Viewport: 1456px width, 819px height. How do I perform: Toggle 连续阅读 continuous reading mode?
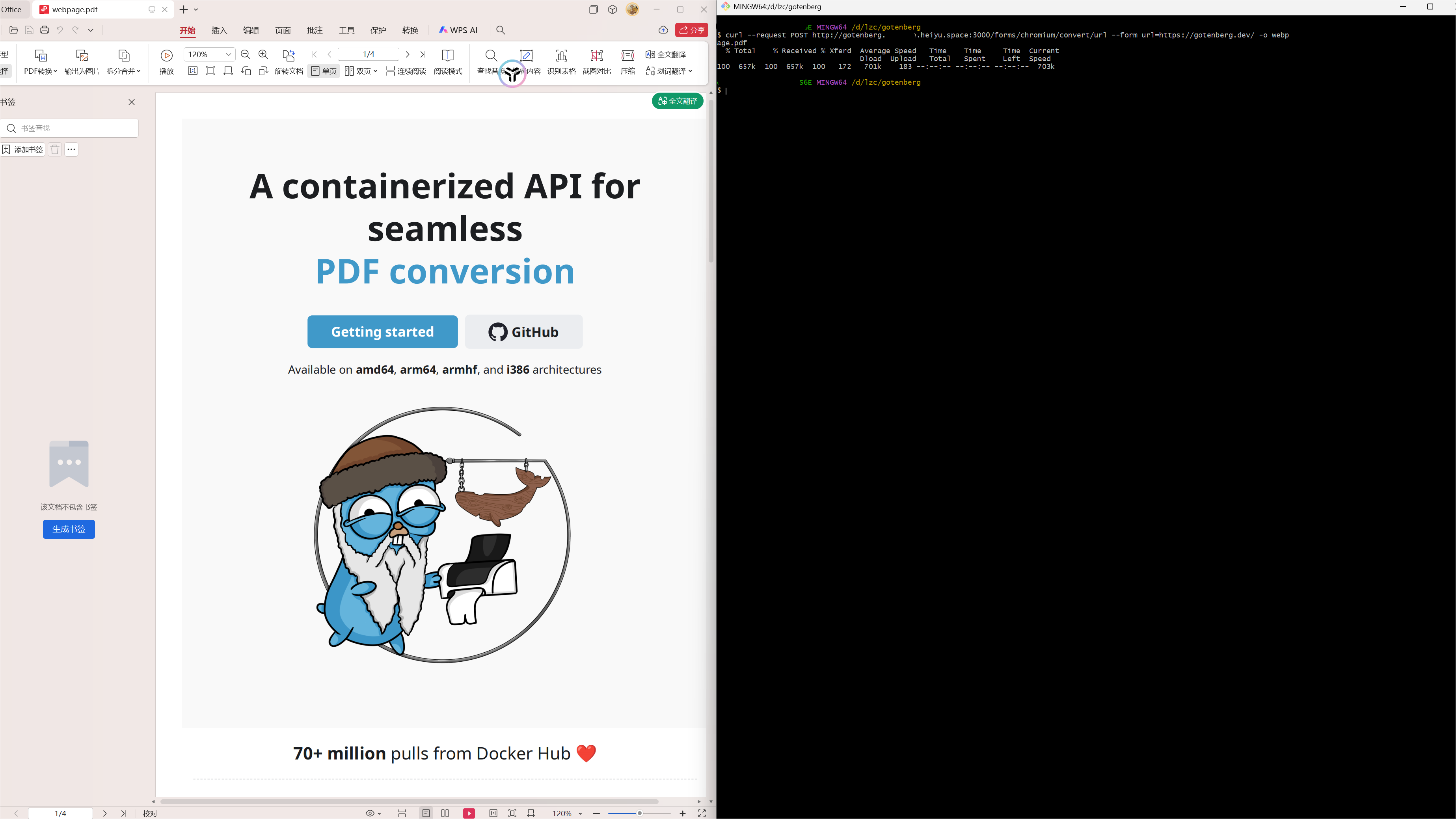pyautogui.click(x=406, y=71)
